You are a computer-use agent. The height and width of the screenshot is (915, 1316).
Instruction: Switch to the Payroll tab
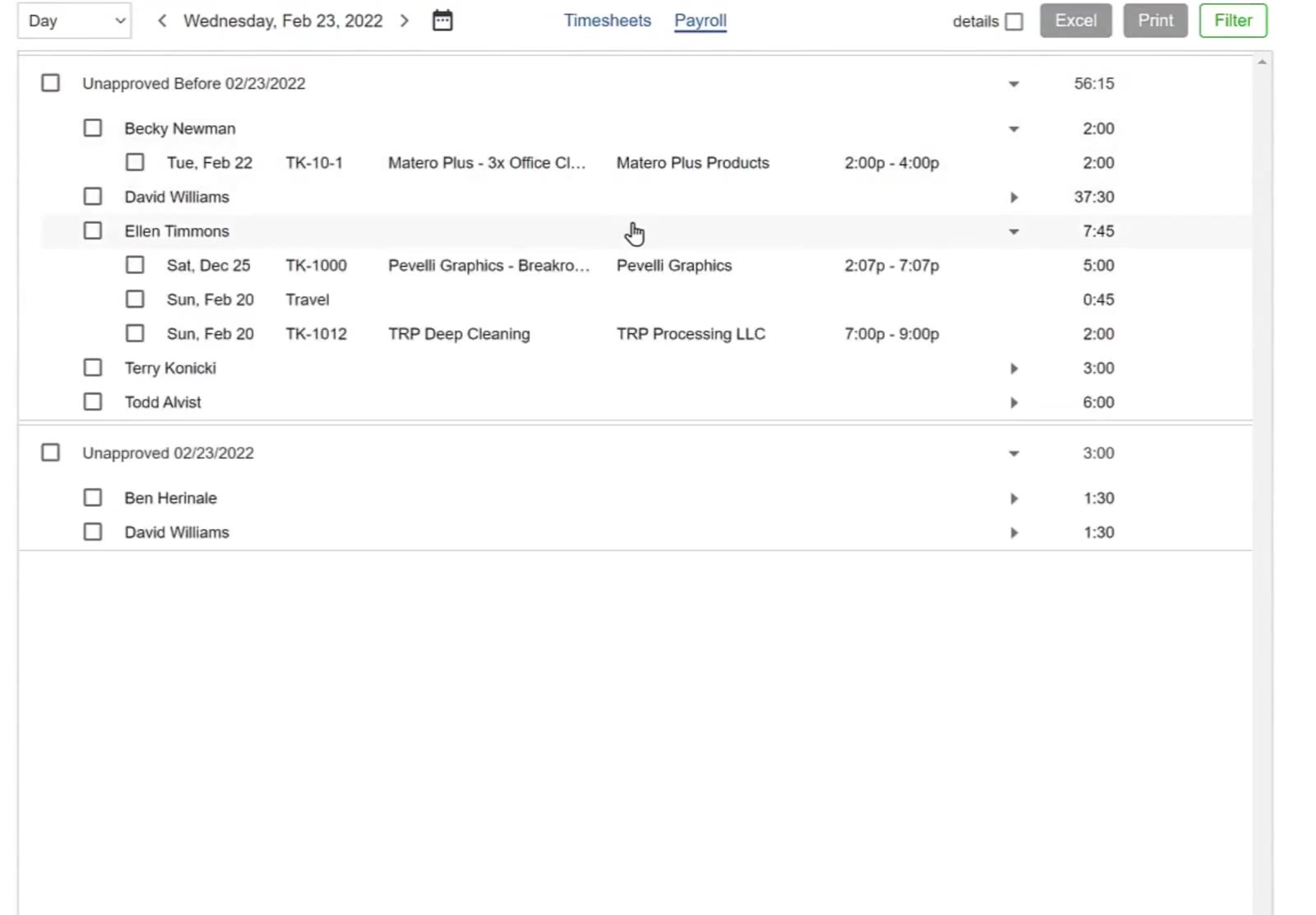(x=700, y=21)
